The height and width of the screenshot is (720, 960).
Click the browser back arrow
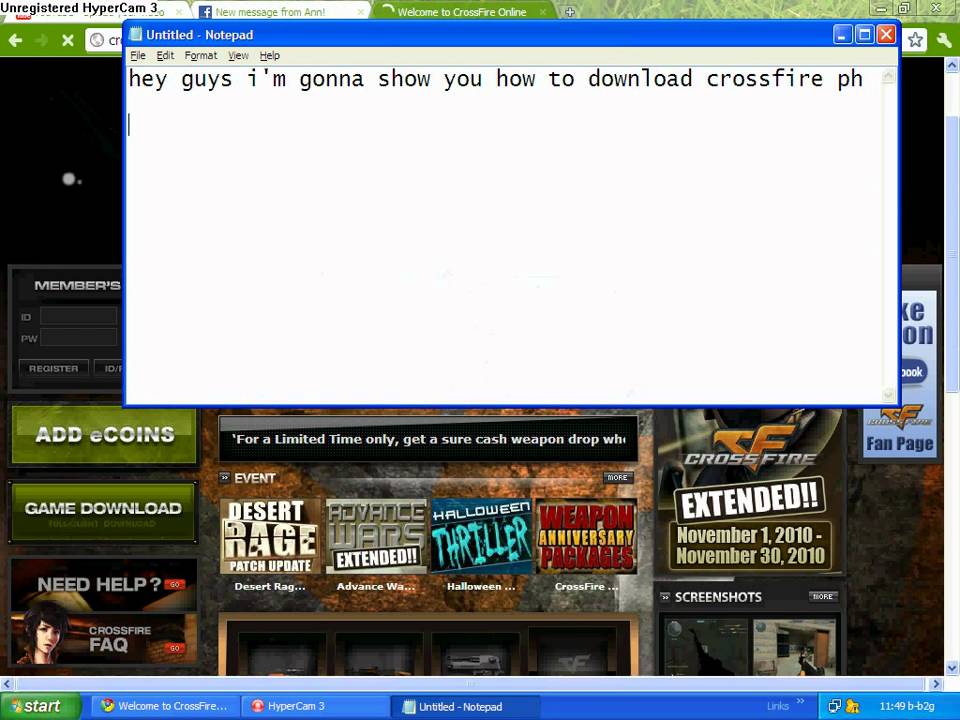pyautogui.click(x=16, y=40)
